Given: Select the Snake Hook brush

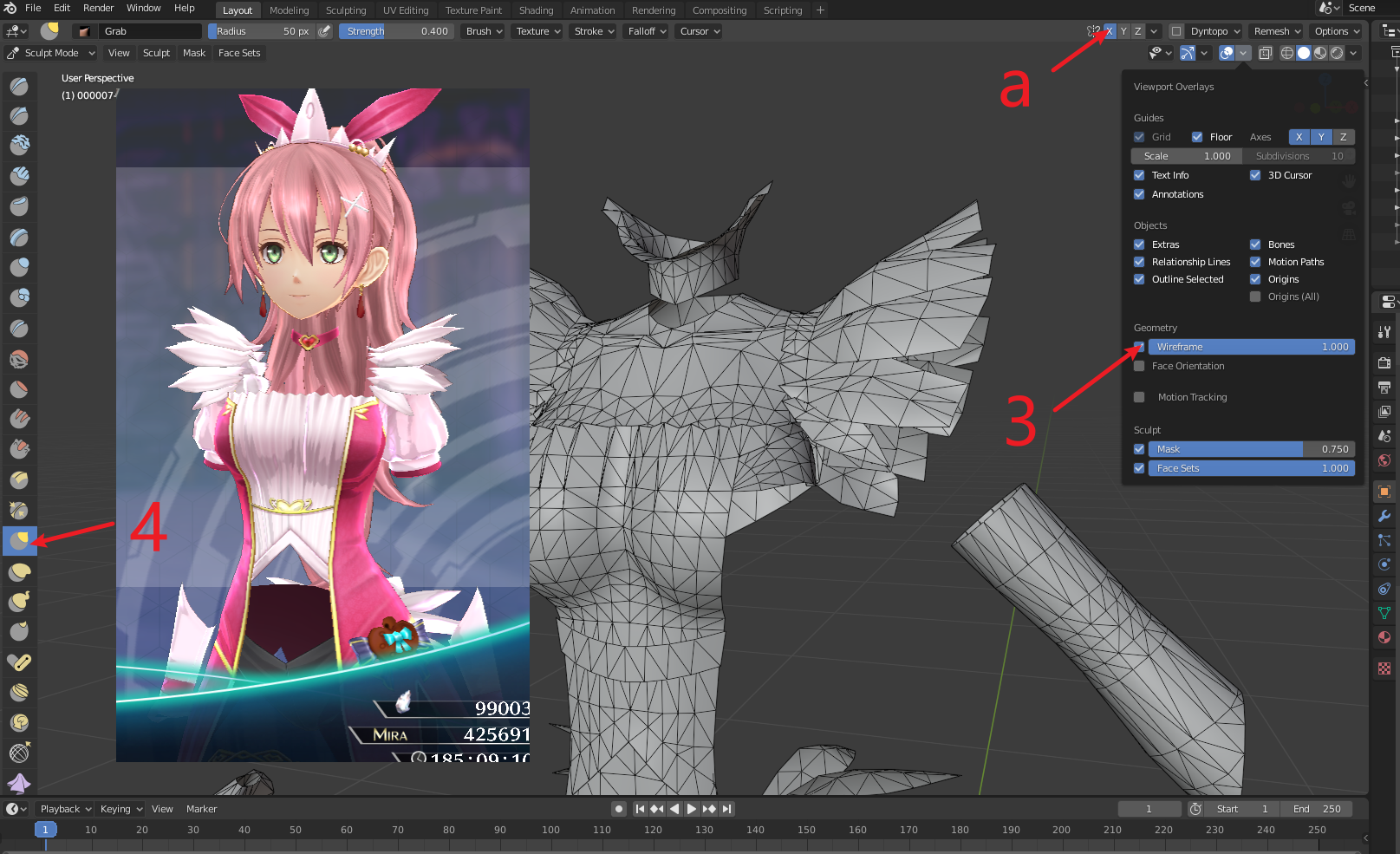Looking at the screenshot, I should [x=19, y=602].
